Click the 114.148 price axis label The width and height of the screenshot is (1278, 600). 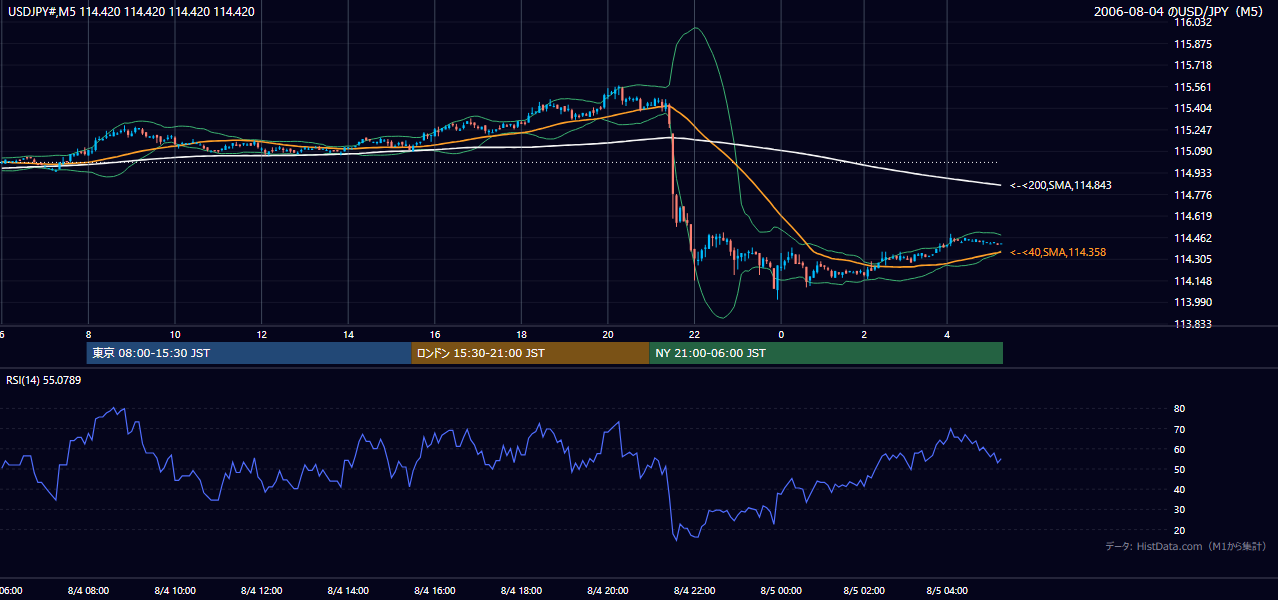click(1195, 281)
